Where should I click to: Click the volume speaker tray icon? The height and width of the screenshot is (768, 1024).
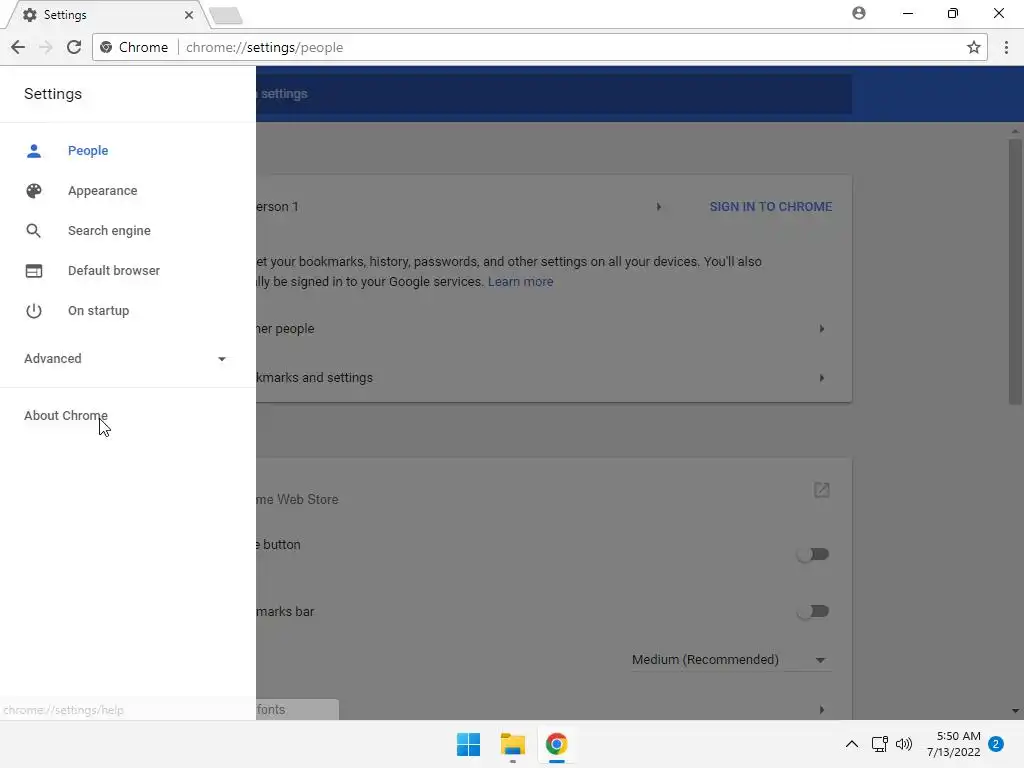pyautogui.click(x=904, y=744)
